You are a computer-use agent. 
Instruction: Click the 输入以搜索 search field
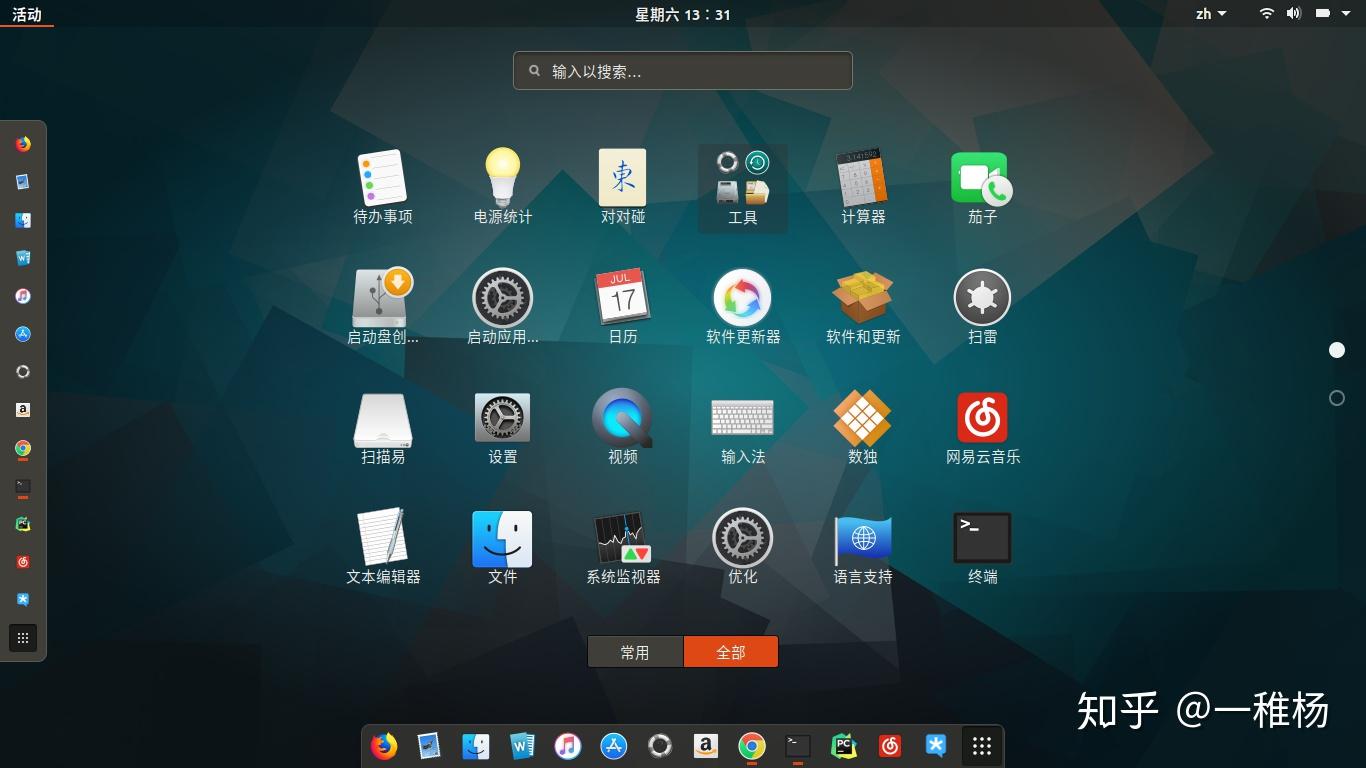pyautogui.click(x=683, y=71)
